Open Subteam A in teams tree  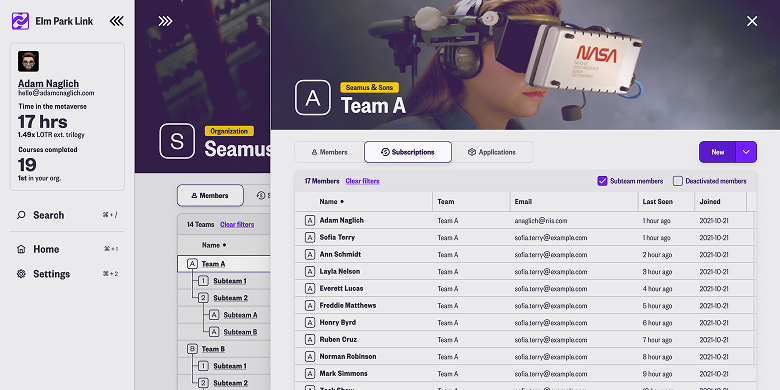pyautogui.click(x=240, y=315)
